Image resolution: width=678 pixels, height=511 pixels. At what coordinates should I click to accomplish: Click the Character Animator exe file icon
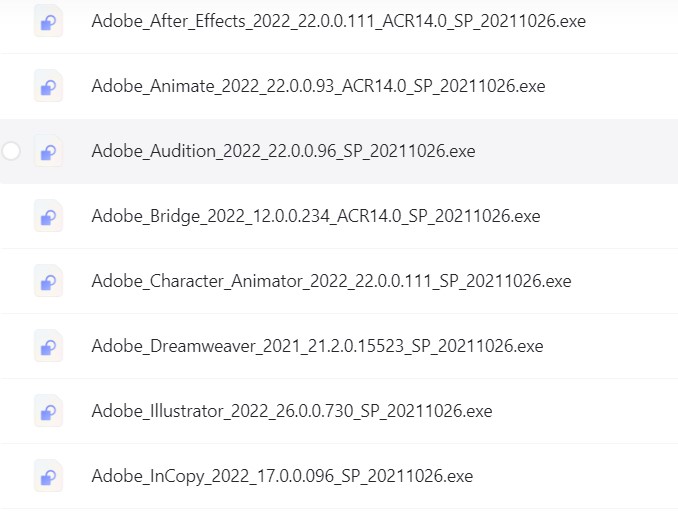point(48,281)
